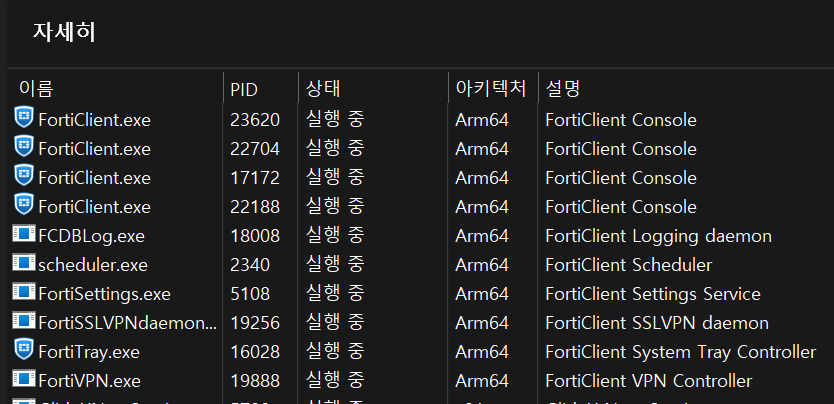
Task: Click FortiClient.exe icon for PID 22704
Action: coord(23,146)
